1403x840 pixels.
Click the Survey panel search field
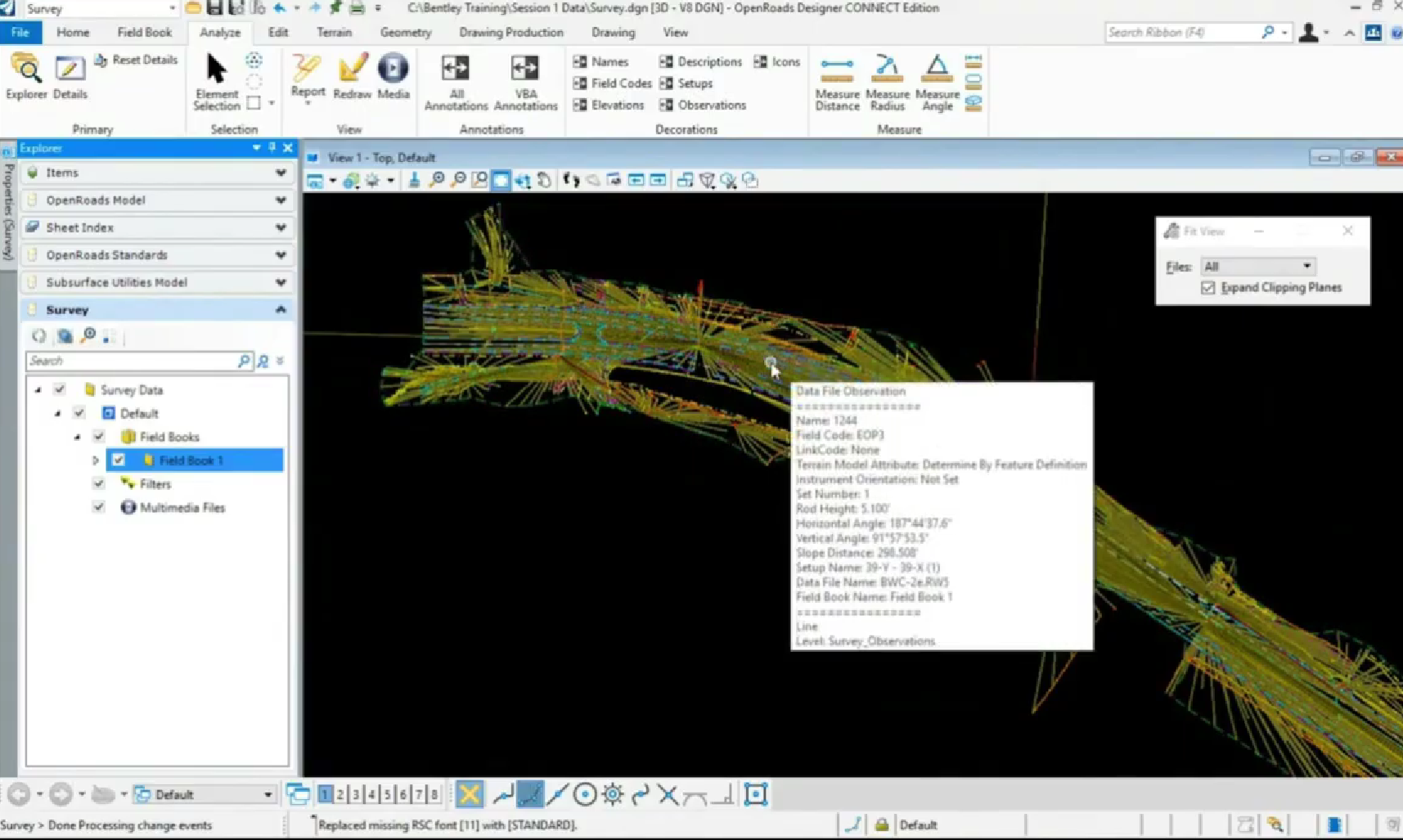pyautogui.click(x=139, y=361)
